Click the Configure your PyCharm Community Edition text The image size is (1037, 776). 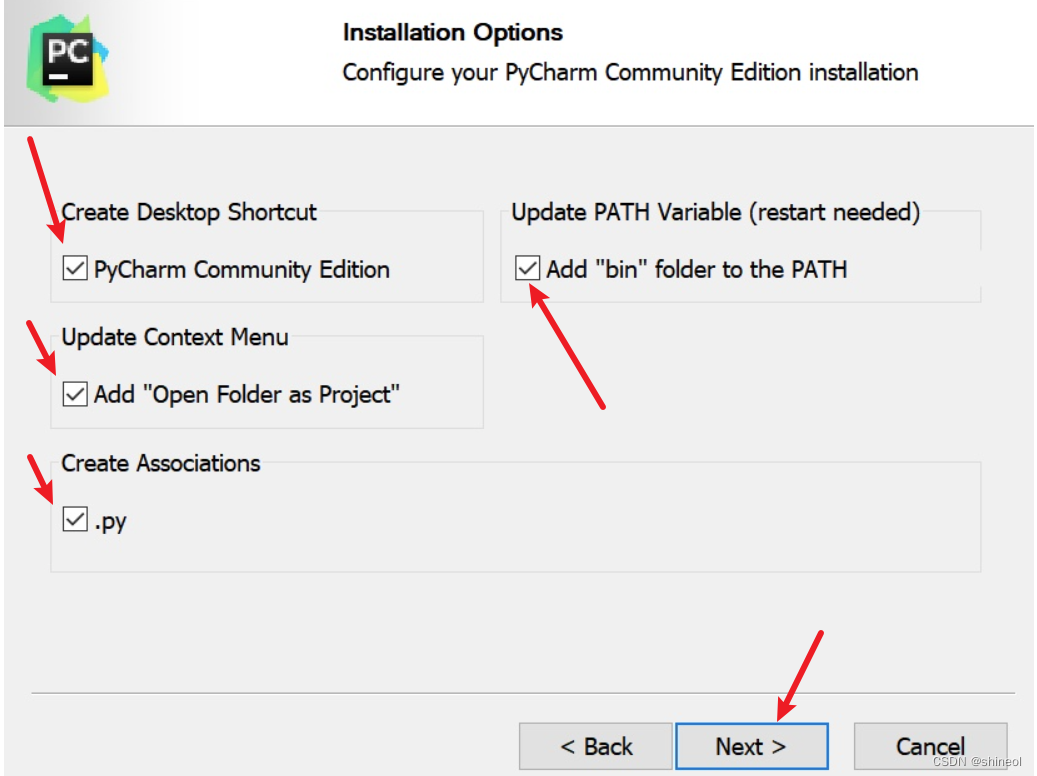pos(630,72)
